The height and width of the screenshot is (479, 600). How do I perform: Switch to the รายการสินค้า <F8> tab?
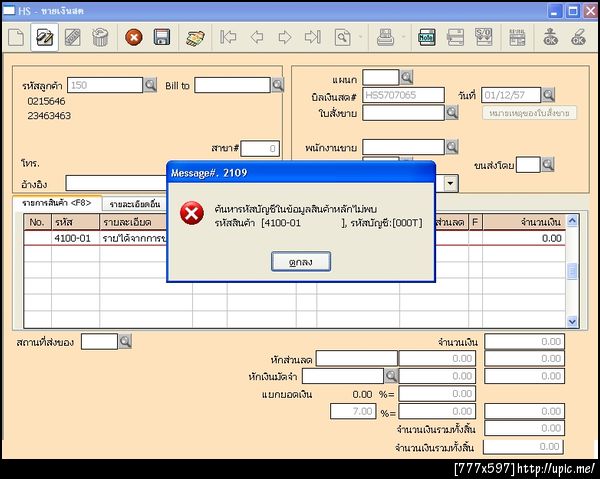[x=57, y=203]
